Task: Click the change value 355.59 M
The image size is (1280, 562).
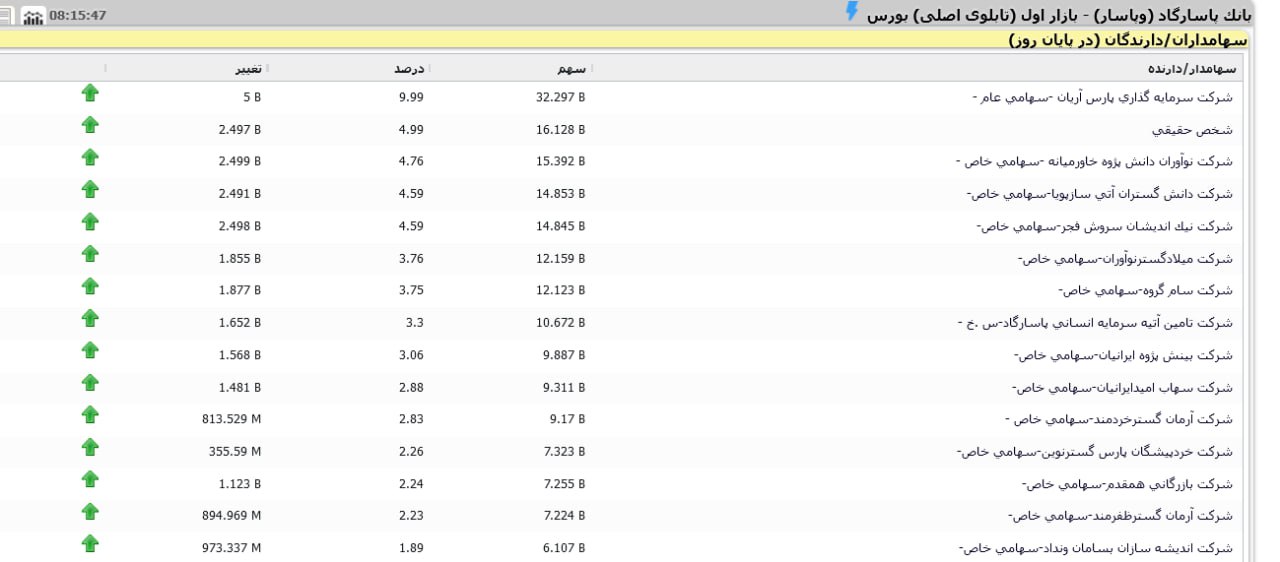Action: coord(235,452)
